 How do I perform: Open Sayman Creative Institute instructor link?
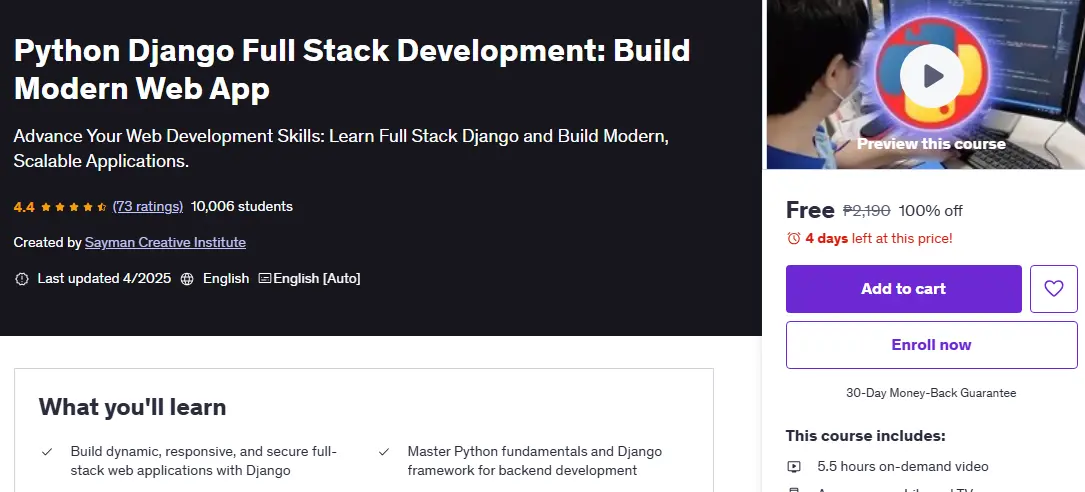[165, 242]
